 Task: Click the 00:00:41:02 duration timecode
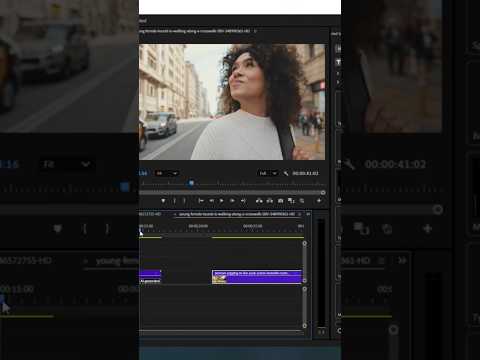coord(305,173)
